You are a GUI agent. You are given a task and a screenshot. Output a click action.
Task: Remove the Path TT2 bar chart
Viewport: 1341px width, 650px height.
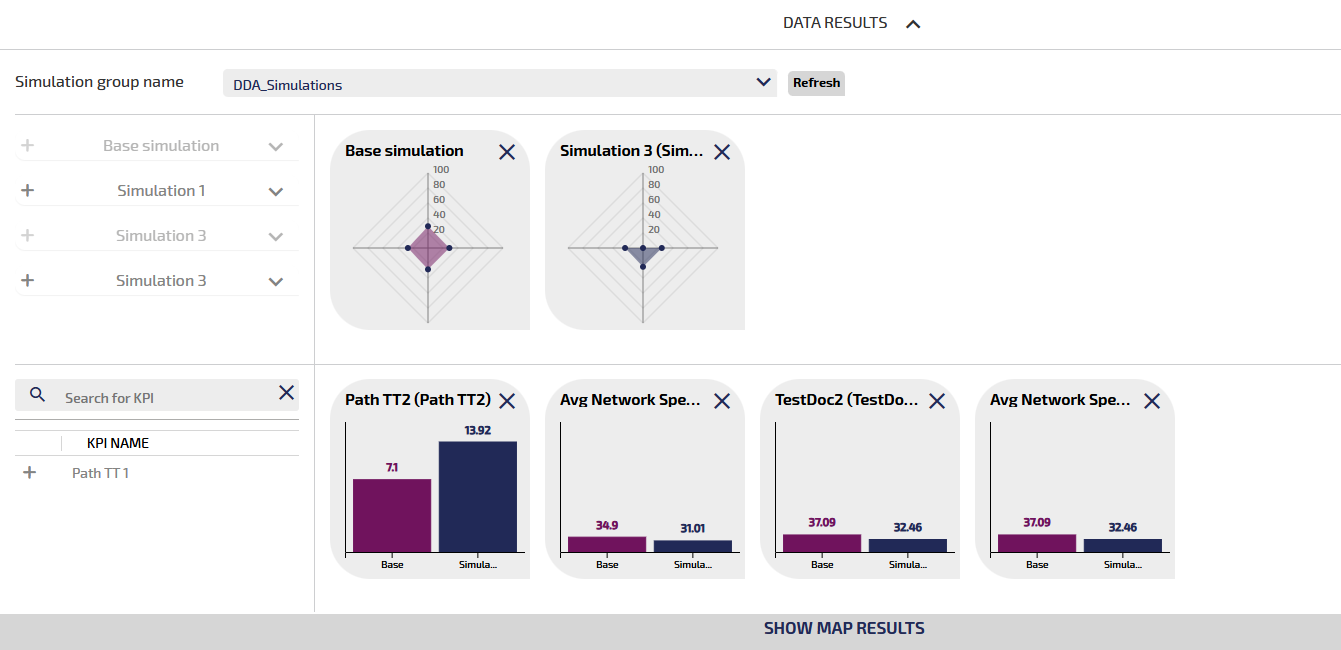[x=507, y=401]
